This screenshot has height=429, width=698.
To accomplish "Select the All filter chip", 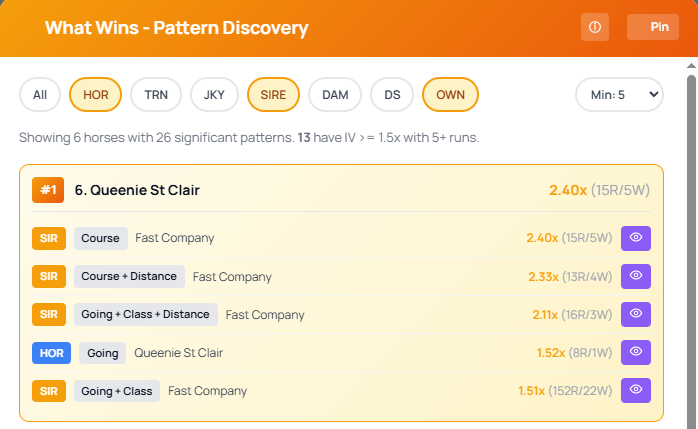I will click(x=40, y=95).
